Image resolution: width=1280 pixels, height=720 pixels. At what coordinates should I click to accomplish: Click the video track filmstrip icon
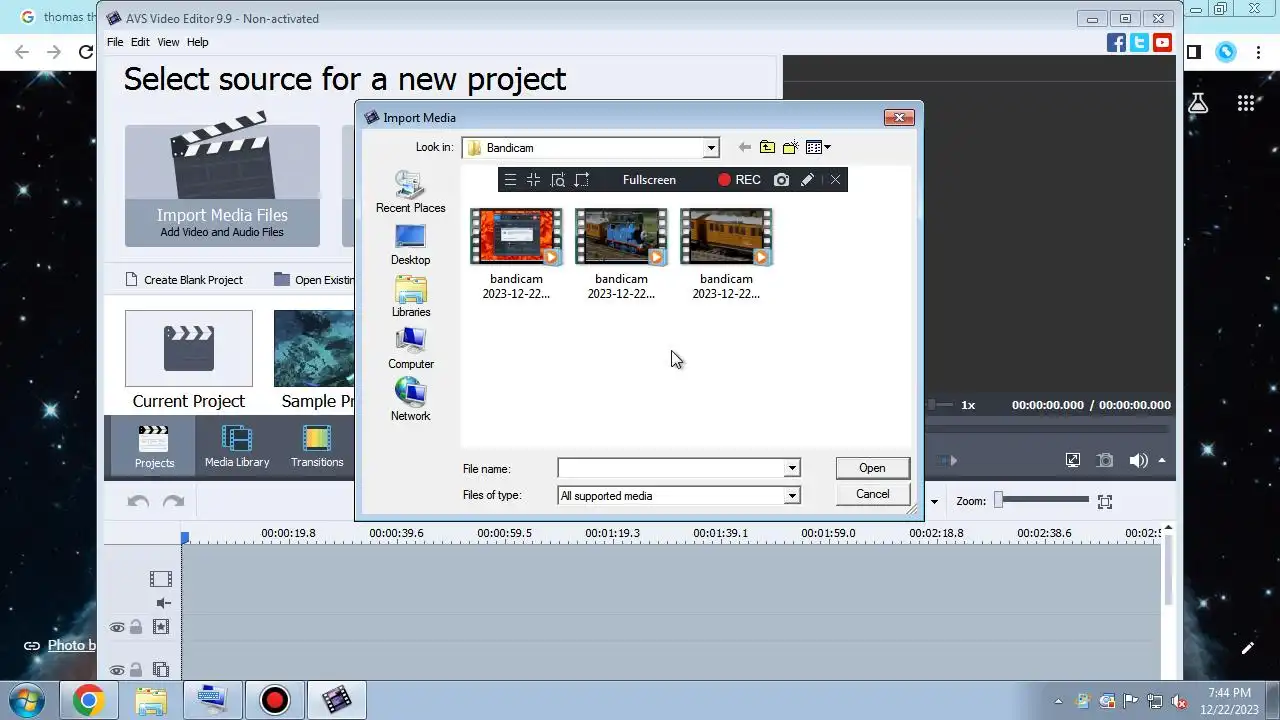[160, 578]
